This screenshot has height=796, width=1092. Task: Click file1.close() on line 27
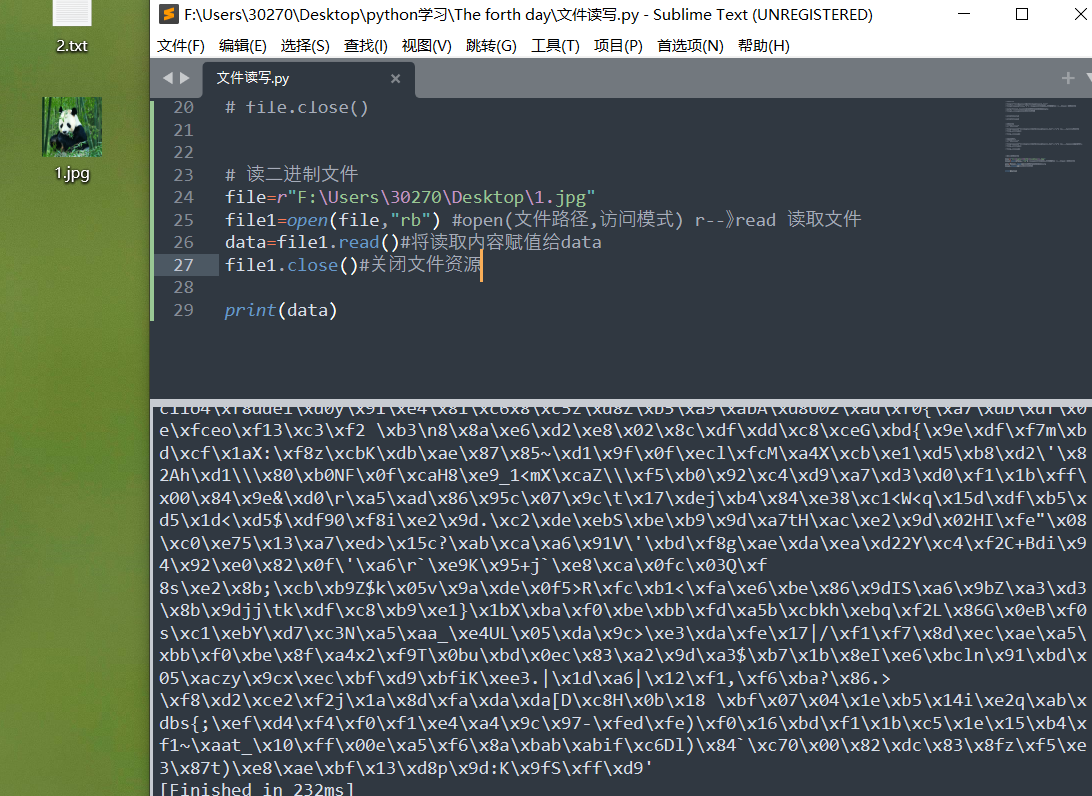point(291,265)
